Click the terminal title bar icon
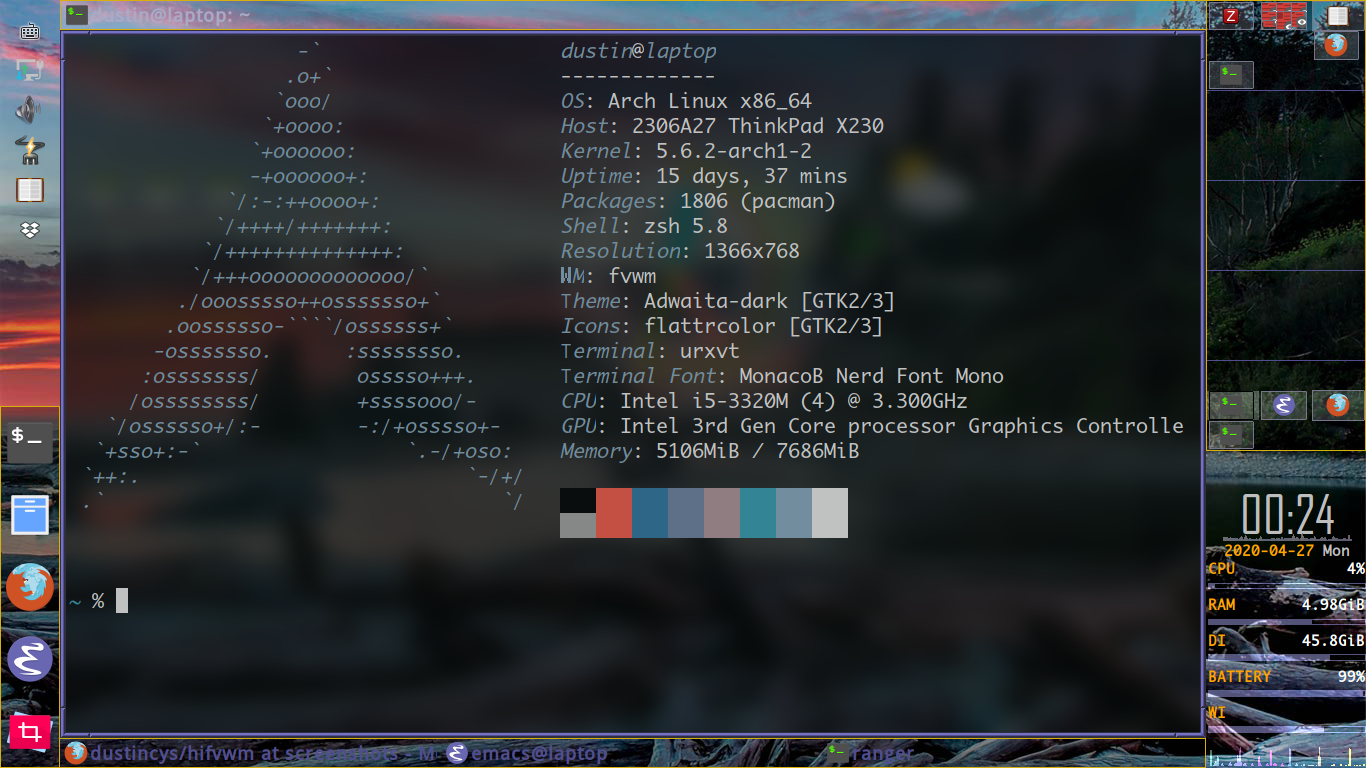Viewport: 1366px width, 768px height. pos(77,15)
